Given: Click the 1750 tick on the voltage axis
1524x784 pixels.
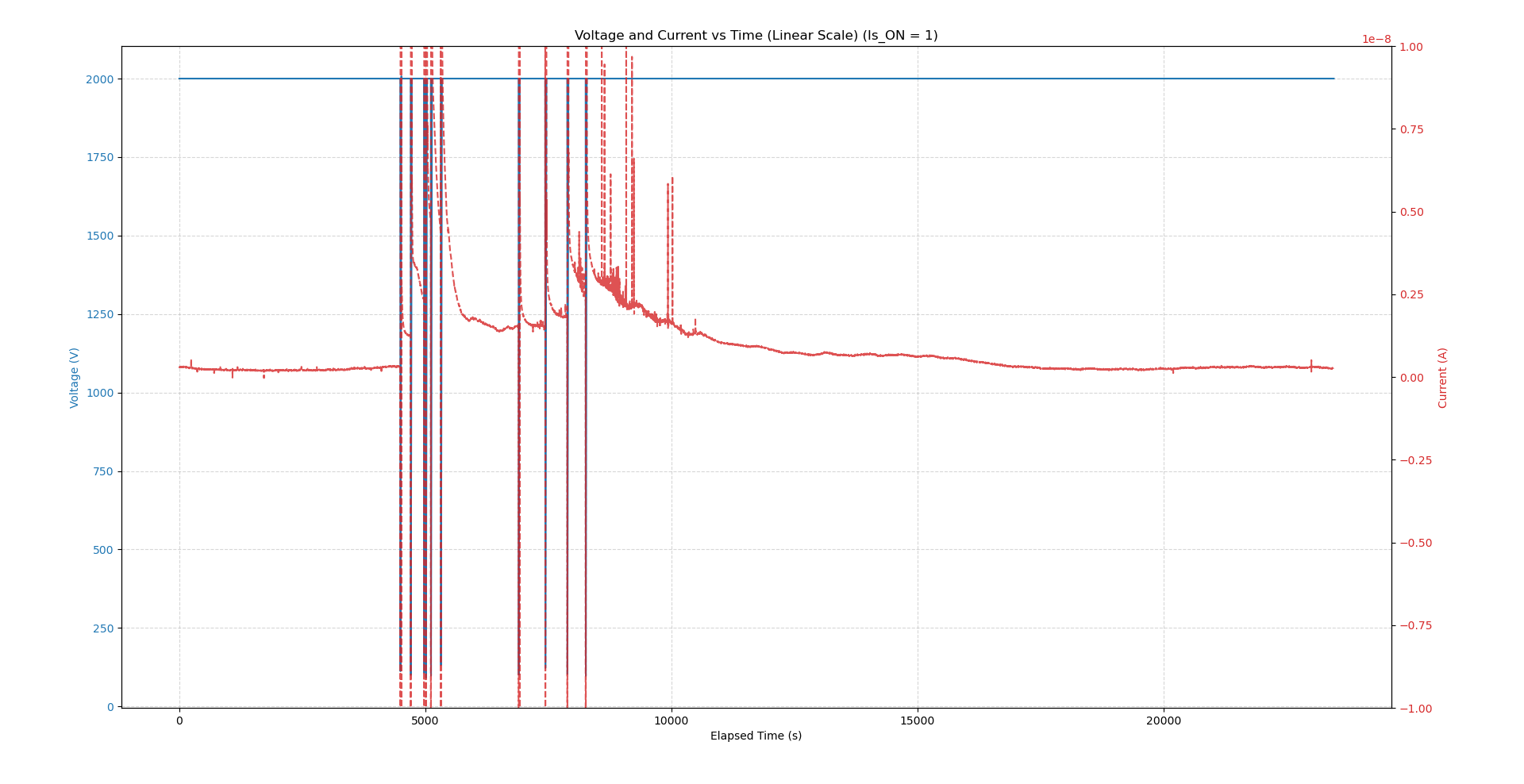Looking at the screenshot, I should 99,158.
